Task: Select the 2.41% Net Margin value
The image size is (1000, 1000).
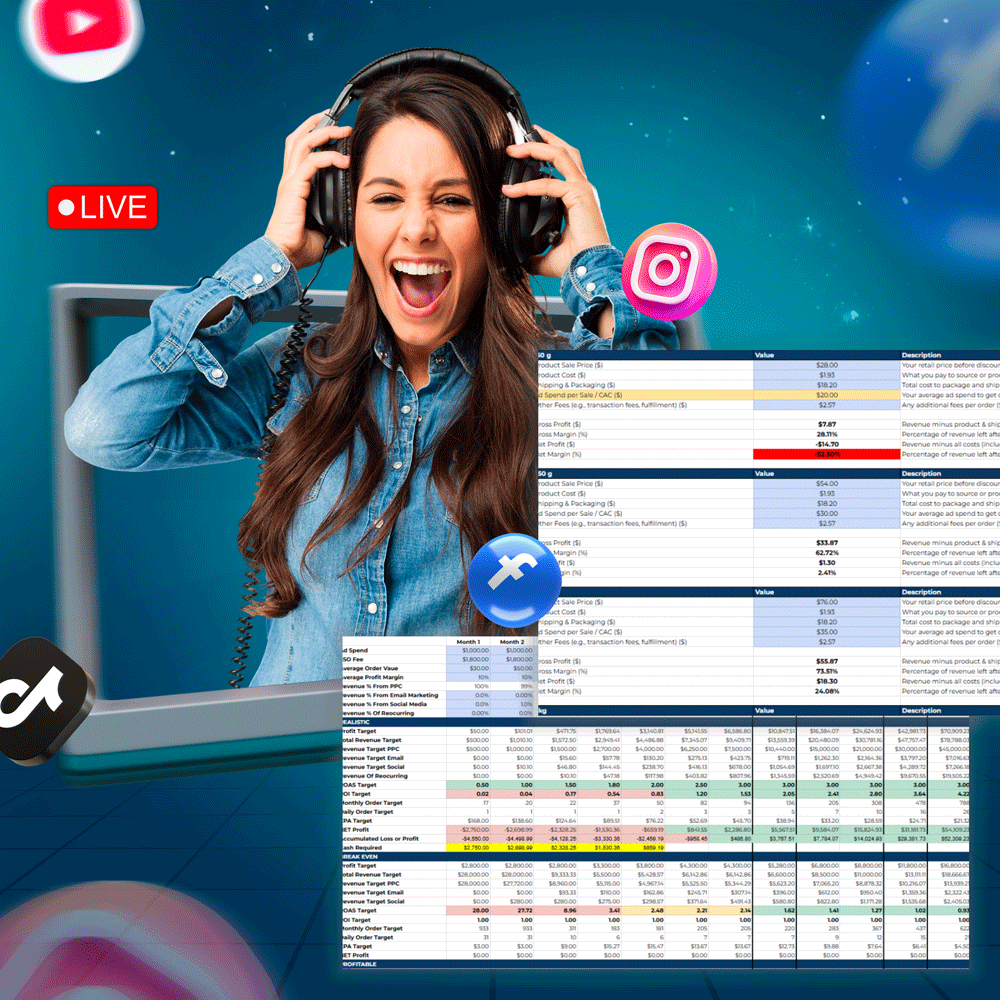Action: [x=827, y=573]
